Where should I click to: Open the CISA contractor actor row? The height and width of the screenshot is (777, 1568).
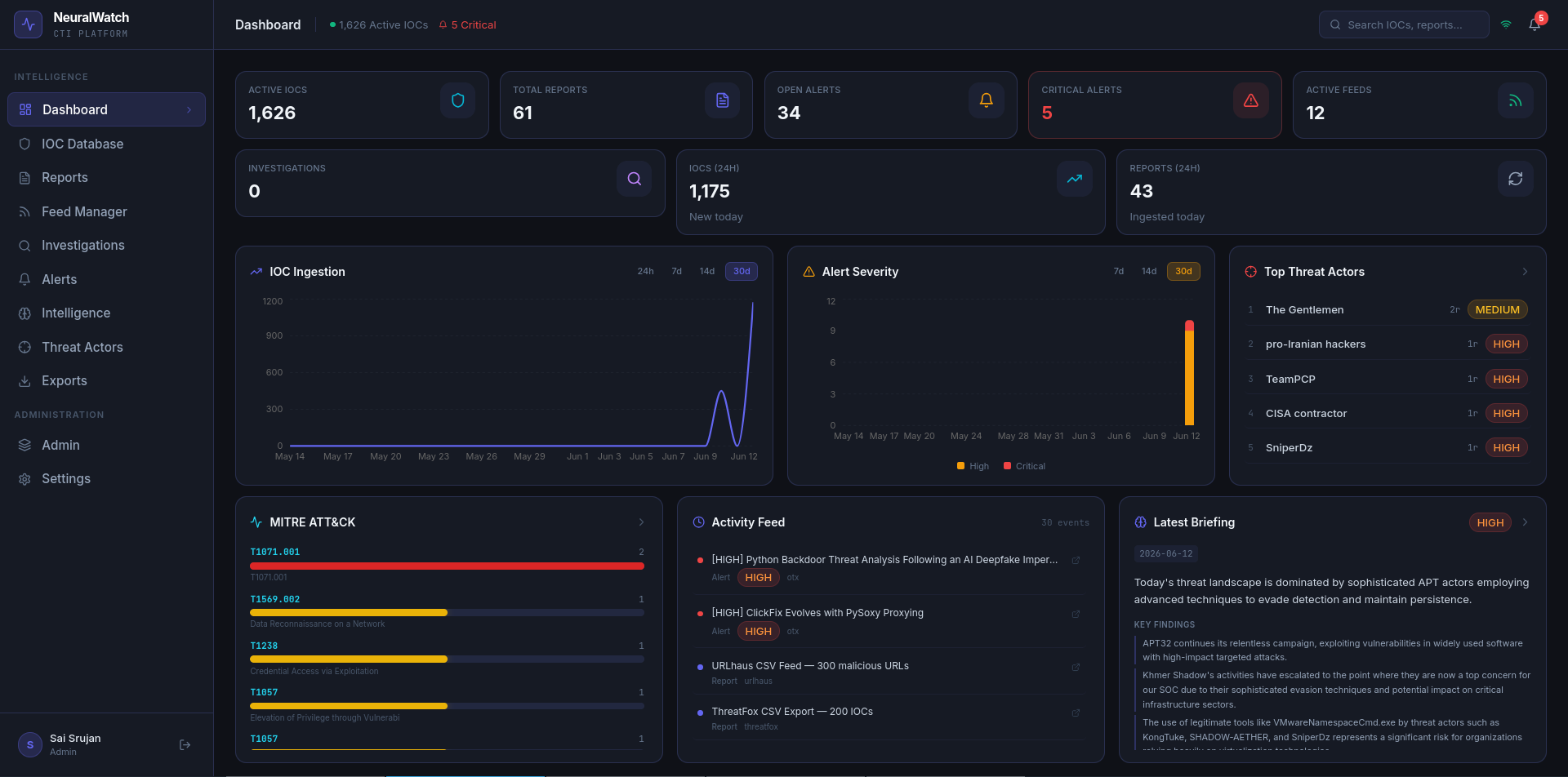tap(1388, 413)
